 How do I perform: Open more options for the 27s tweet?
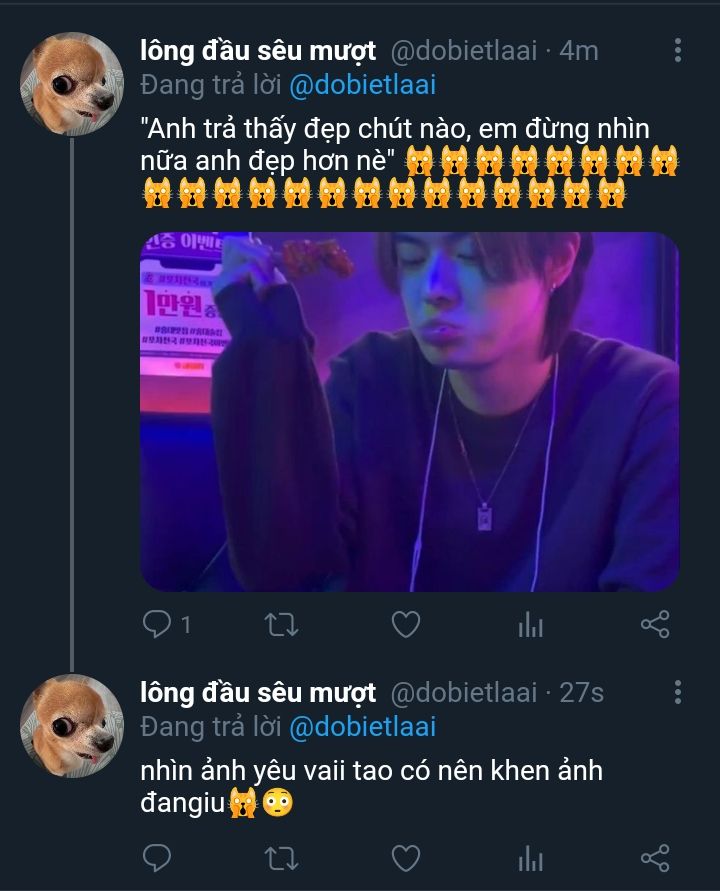tap(678, 692)
